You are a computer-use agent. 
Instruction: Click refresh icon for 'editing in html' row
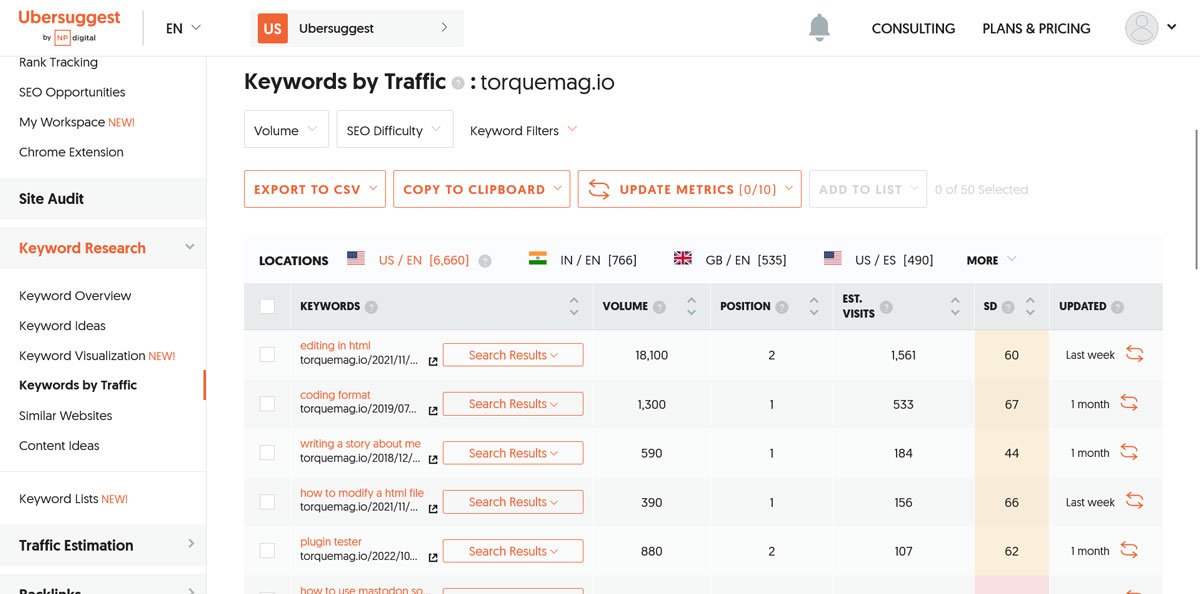click(1134, 354)
